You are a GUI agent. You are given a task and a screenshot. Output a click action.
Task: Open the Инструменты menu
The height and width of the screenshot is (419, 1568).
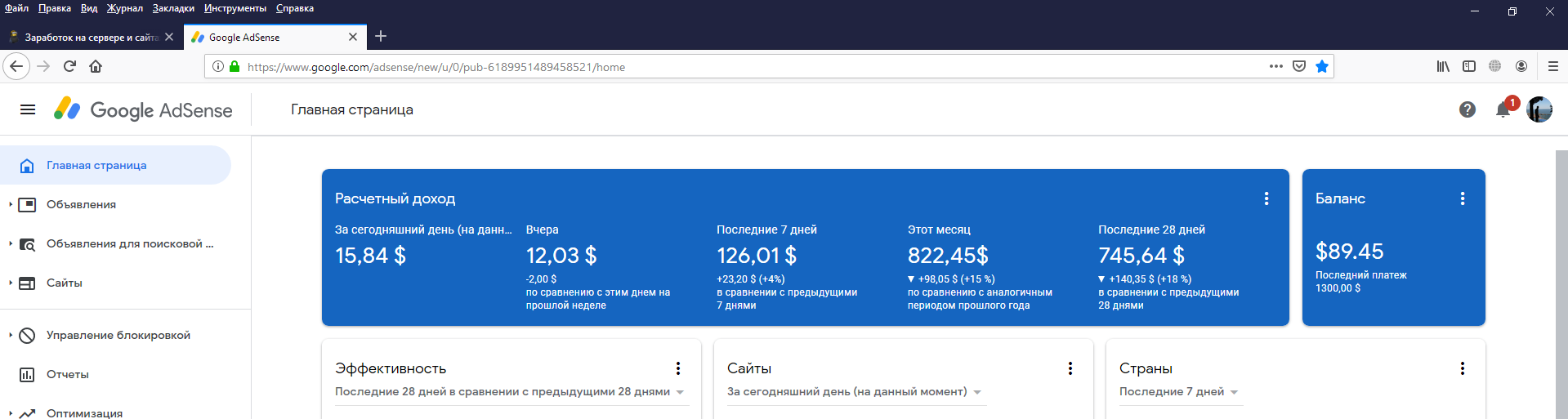click(235, 8)
